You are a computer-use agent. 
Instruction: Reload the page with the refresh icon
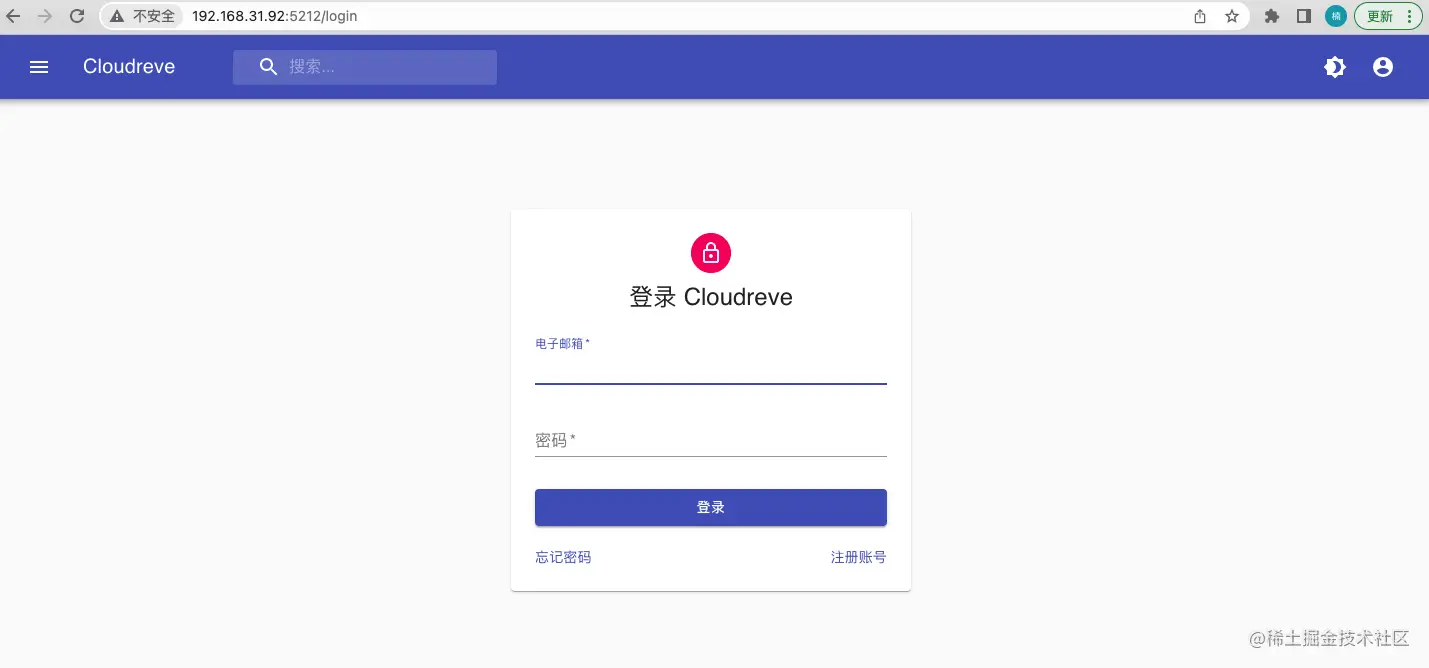(x=77, y=16)
